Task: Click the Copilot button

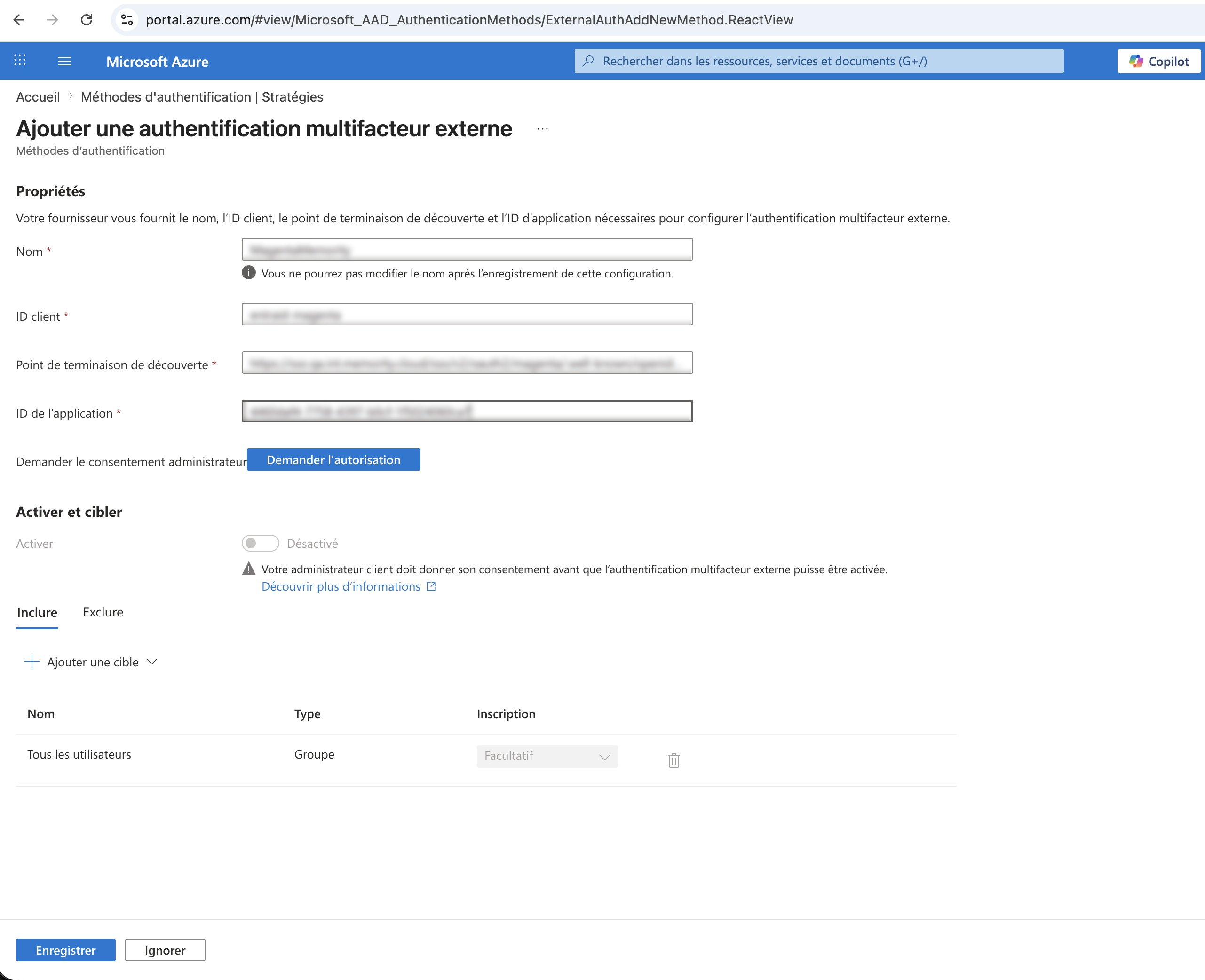Action: coord(1159,61)
